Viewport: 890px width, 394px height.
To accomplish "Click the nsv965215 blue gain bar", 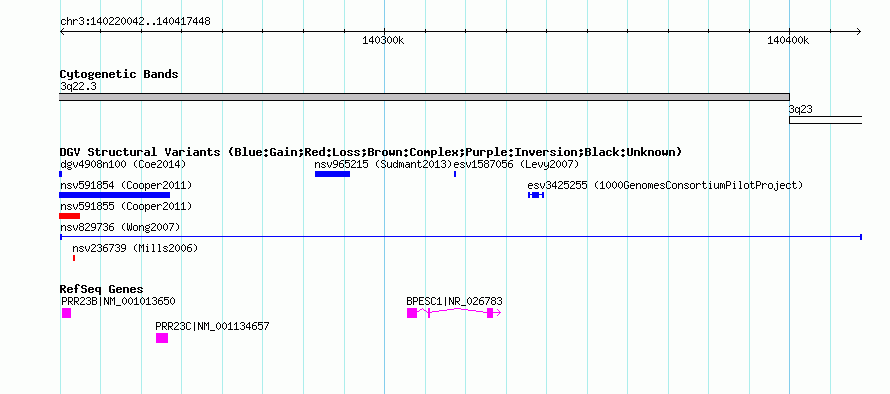I will tap(333, 174).
